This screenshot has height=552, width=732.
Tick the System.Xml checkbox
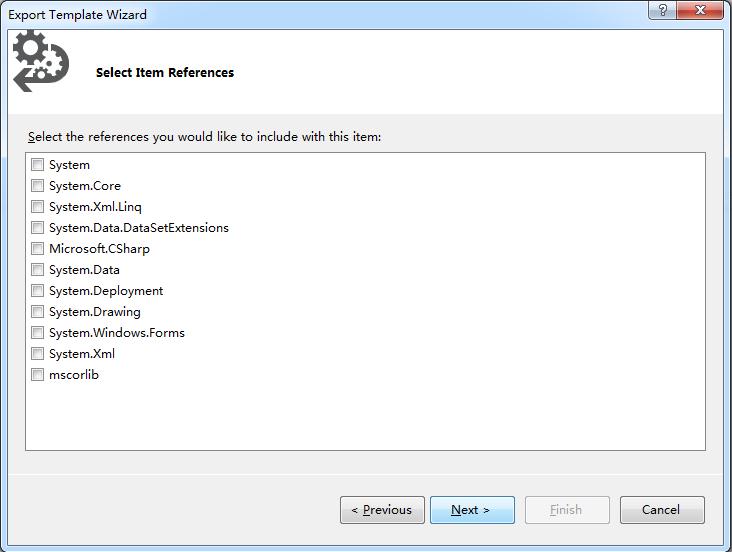click(37, 354)
